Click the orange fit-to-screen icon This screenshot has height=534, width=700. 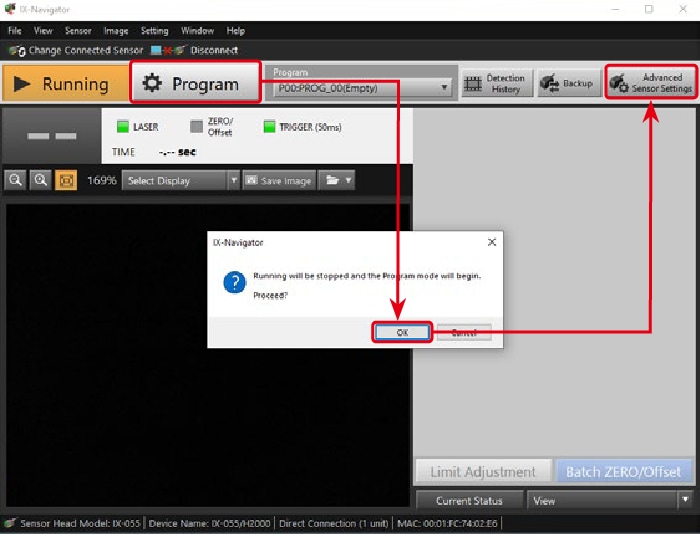pyautogui.click(x=66, y=181)
